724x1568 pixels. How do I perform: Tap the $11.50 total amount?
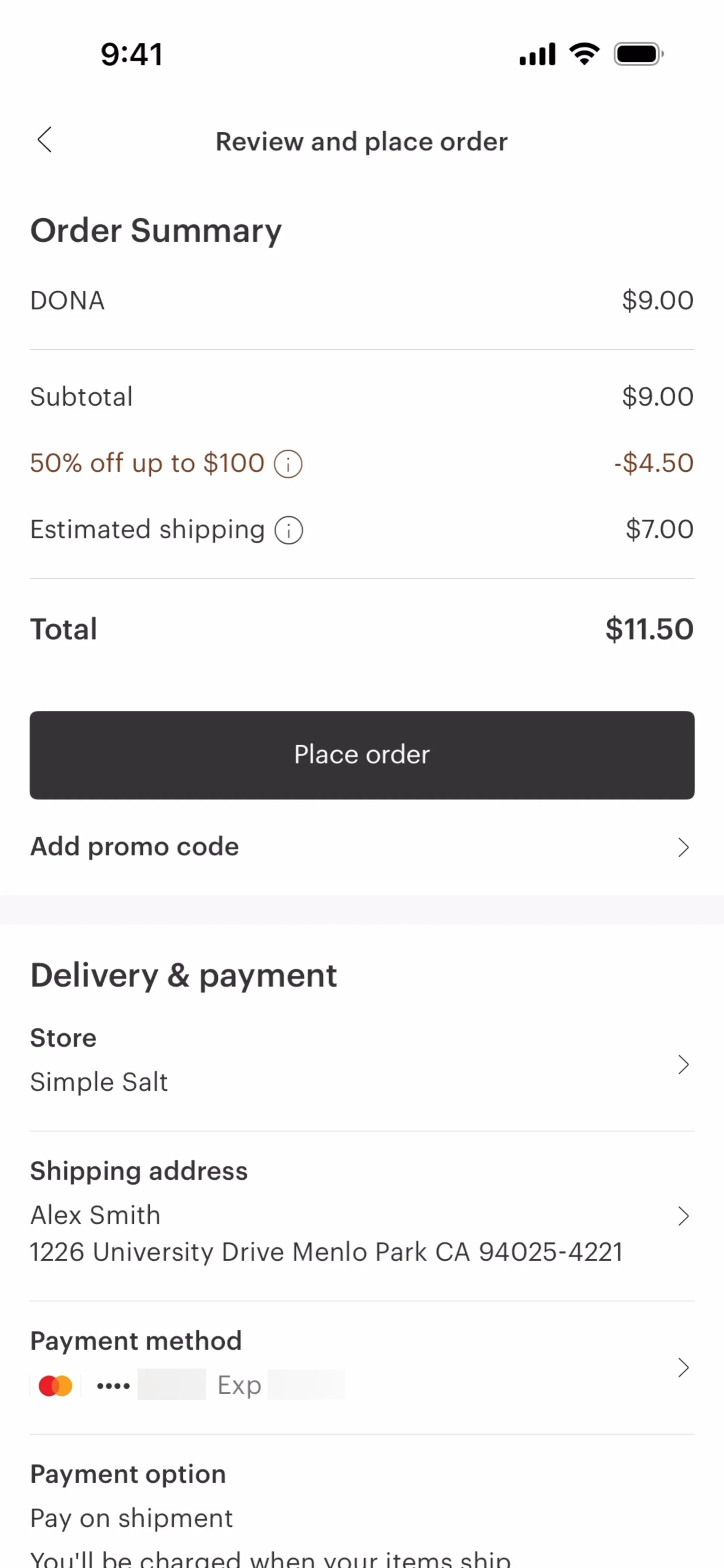pos(649,629)
